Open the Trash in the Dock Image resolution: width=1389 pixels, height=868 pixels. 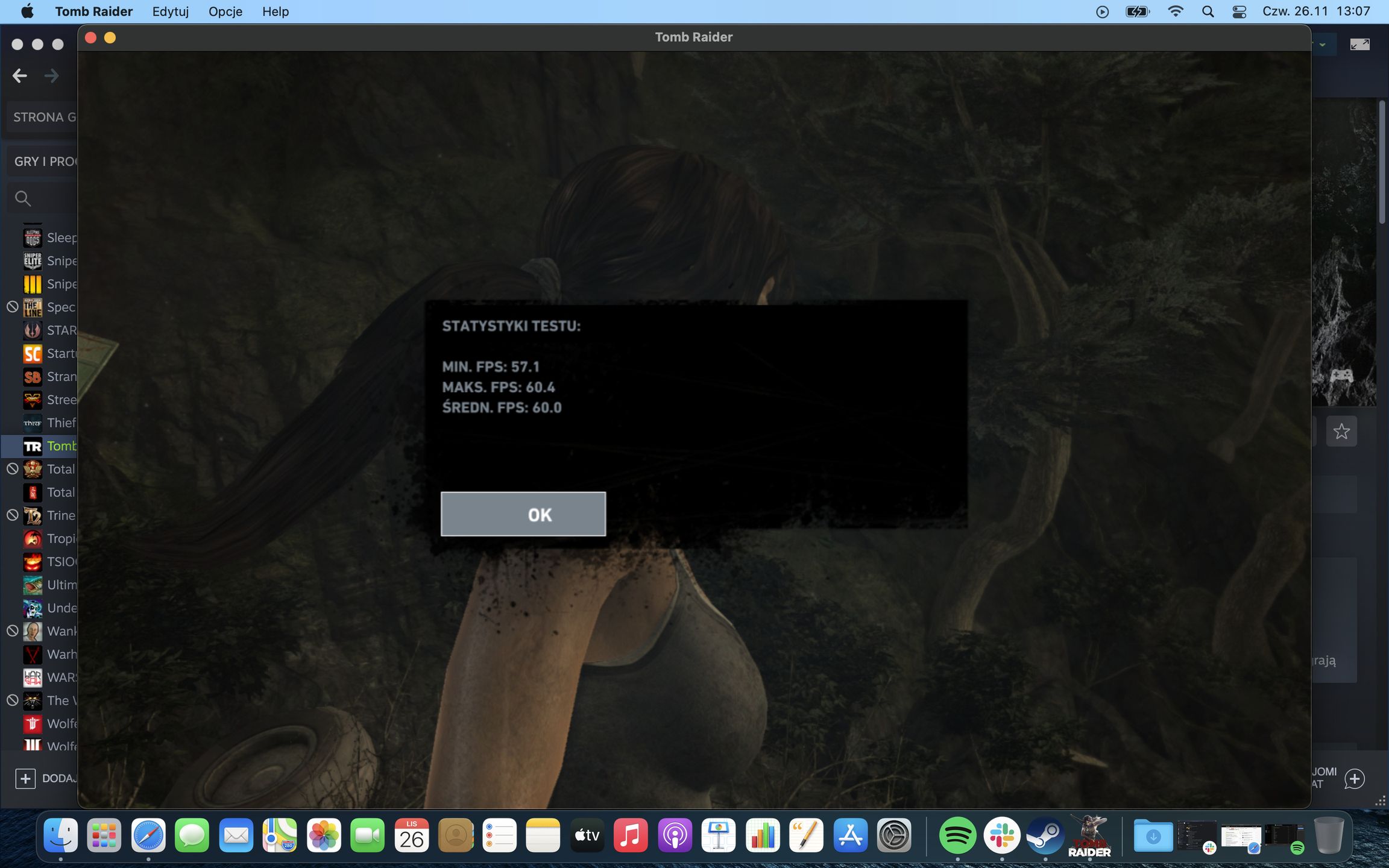click(x=1329, y=835)
